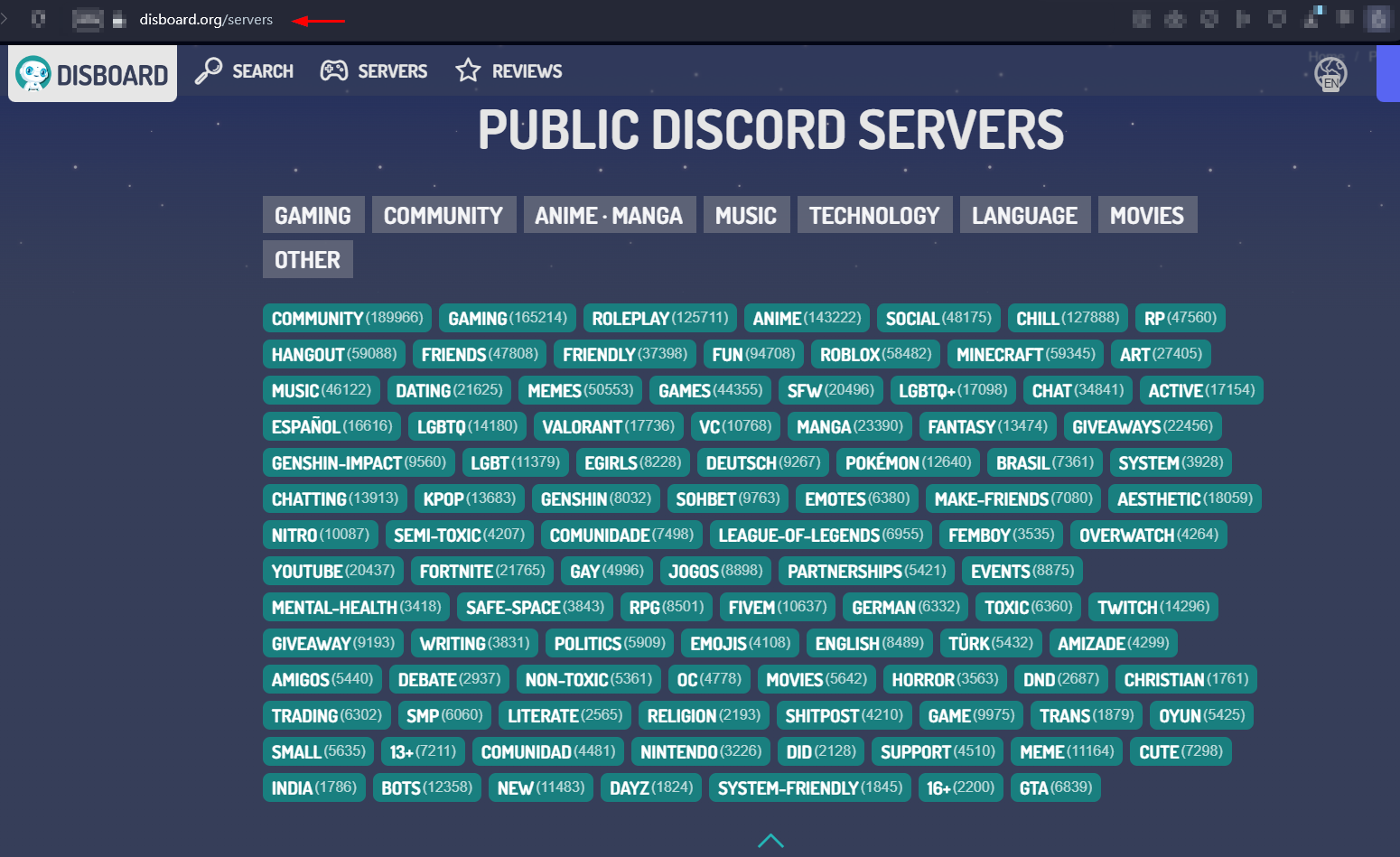Open the AESTHETIC tag
This screenshot has height=857, width=1400.
coord(1185,498)
